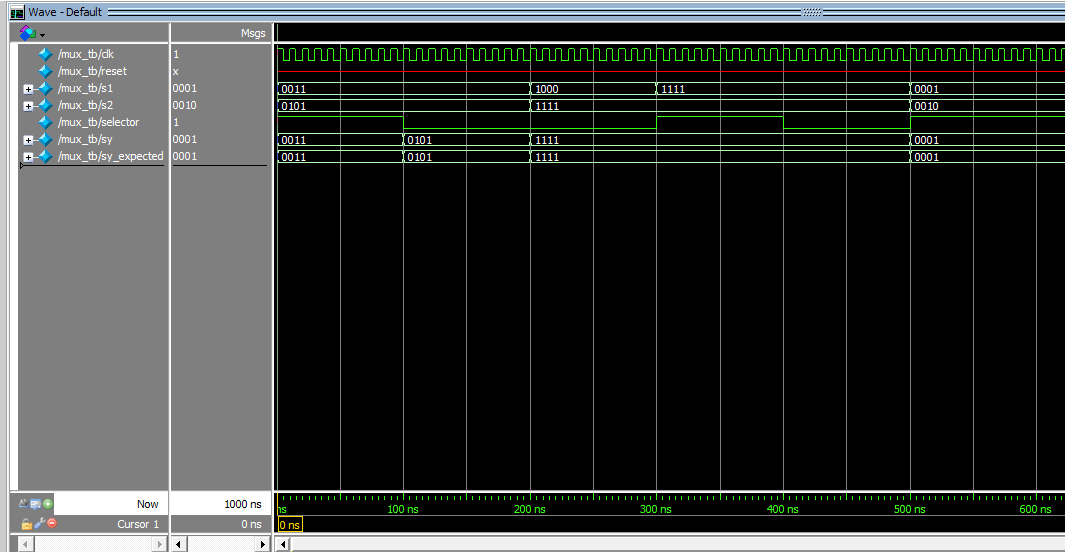Click the title bar grip handle dots
Viewport: 1065px width, 552px height.
[812, 12]
